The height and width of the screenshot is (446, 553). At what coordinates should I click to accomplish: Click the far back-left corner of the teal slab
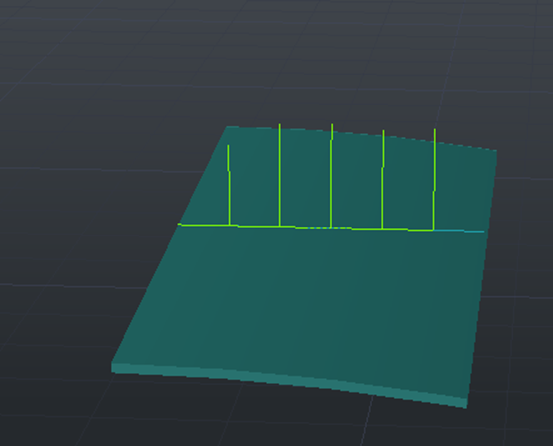click(x=227, y=127)
